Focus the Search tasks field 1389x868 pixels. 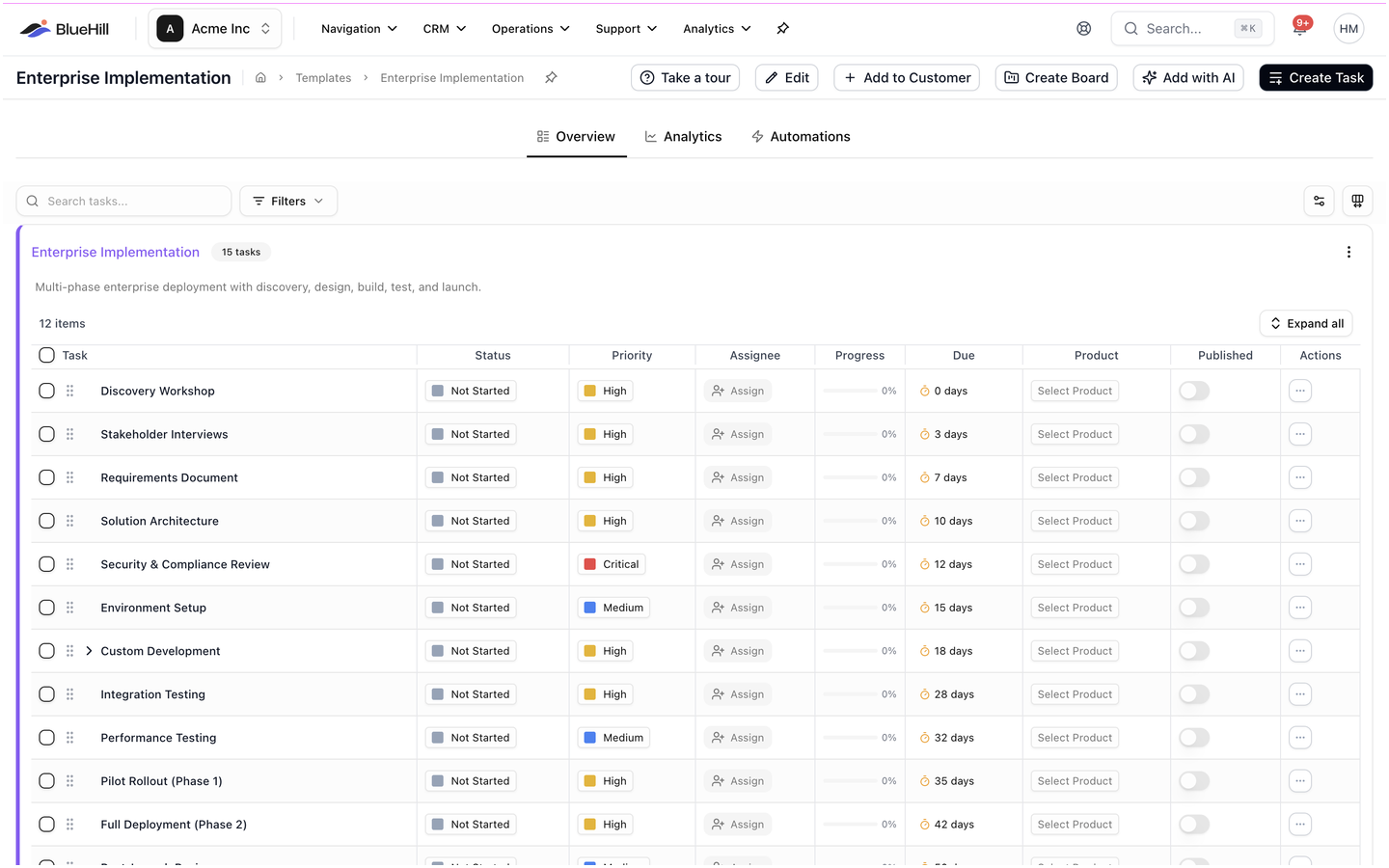click(x=123, y=201)
